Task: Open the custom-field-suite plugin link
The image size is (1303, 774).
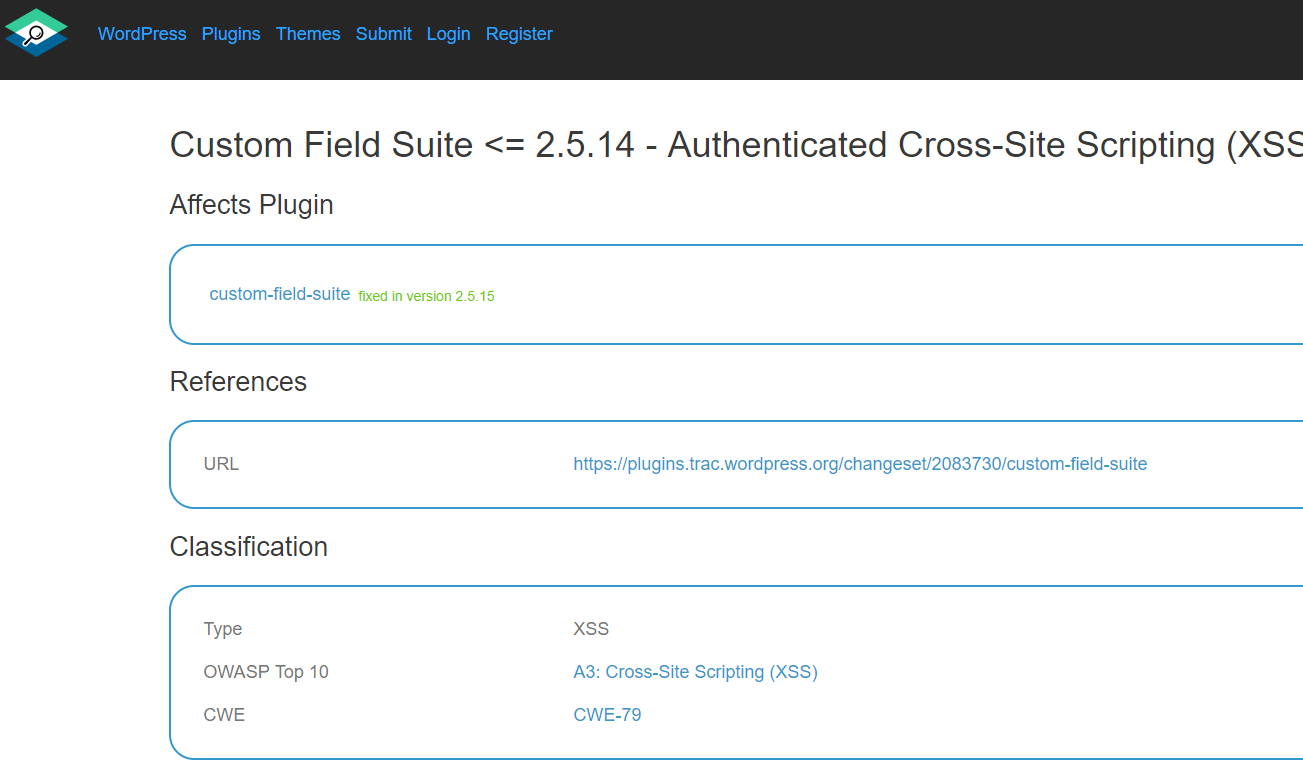Action: pyautogui.click(x=280, y=294)
